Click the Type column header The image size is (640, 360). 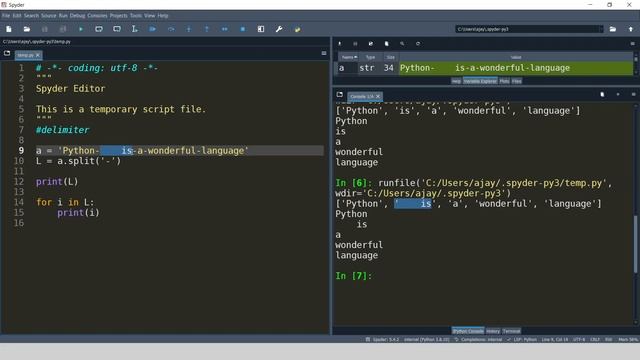click(370, 57)
